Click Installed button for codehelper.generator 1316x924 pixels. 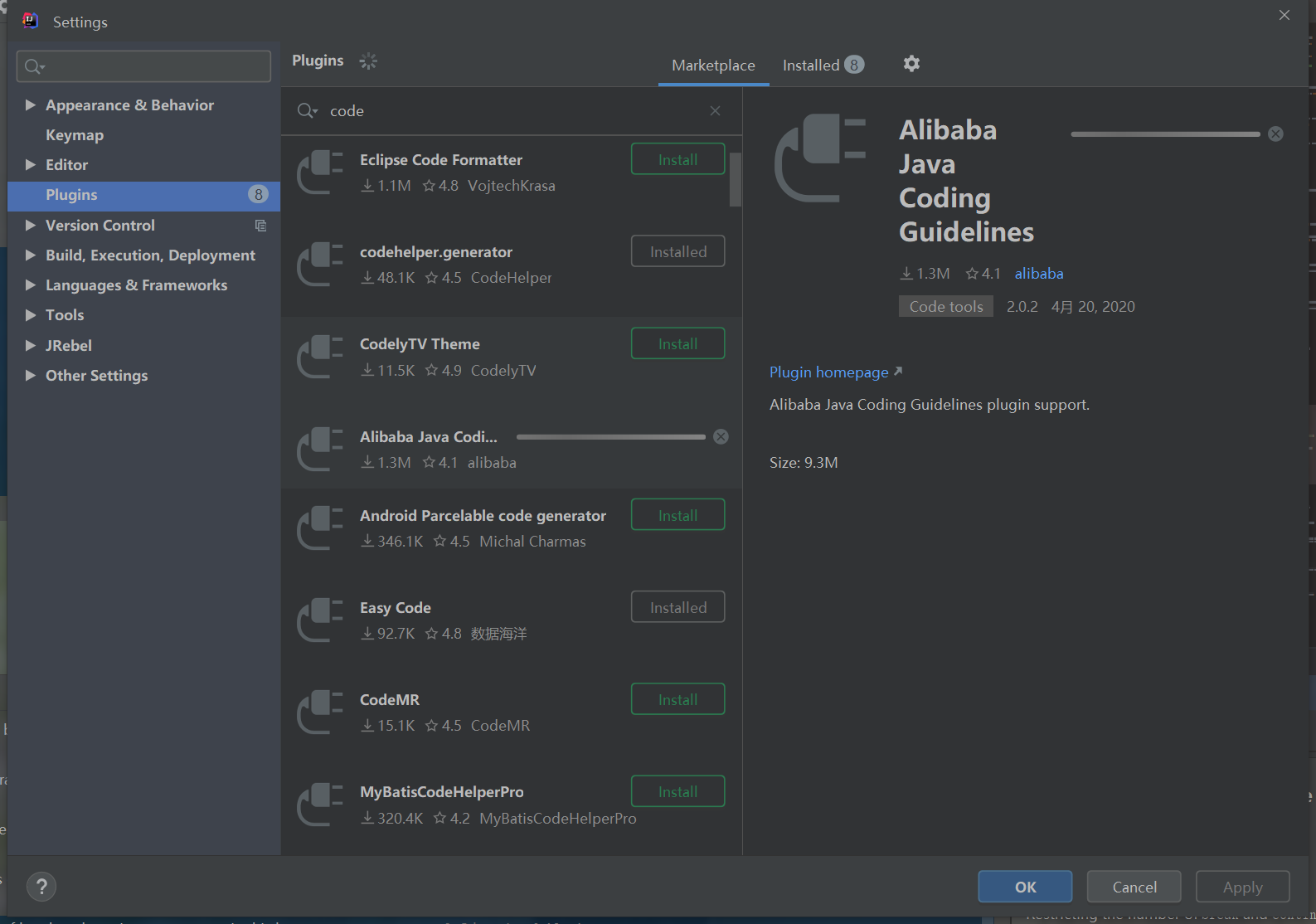(x=677, y=251)
